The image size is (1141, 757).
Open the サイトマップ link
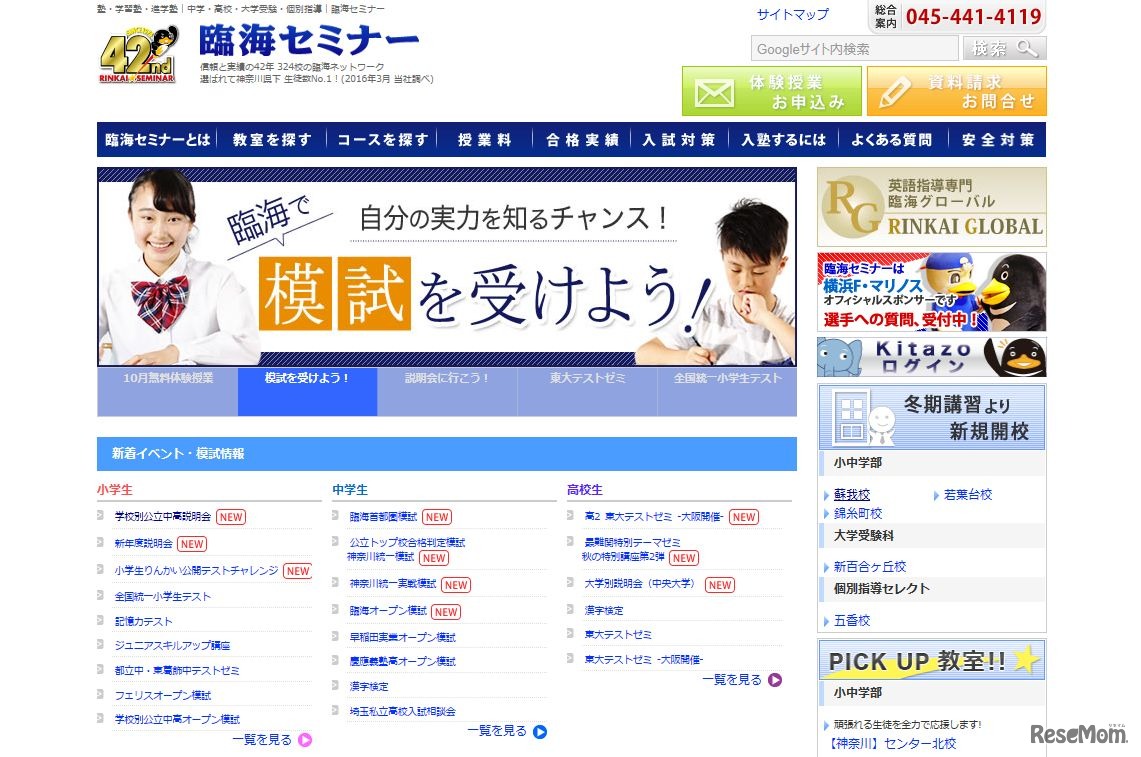792,15
